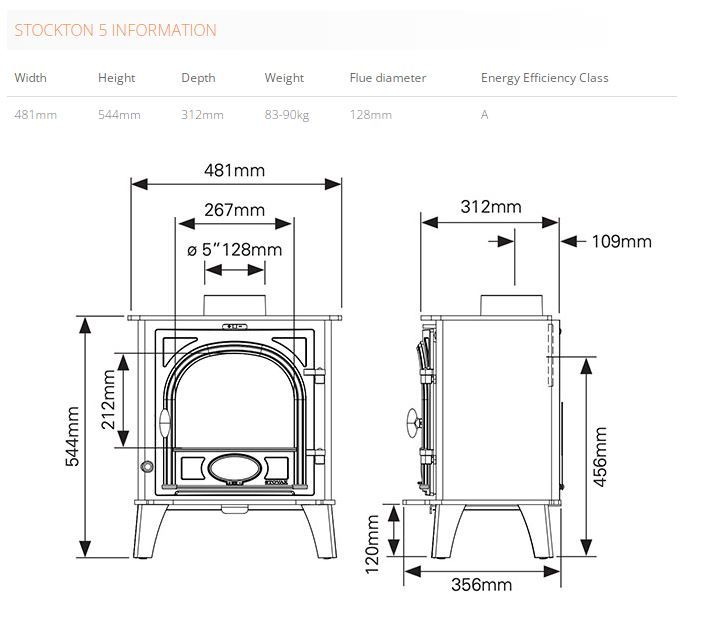
Task: Select the Energy Efficiency Class header
Action: 545,78
